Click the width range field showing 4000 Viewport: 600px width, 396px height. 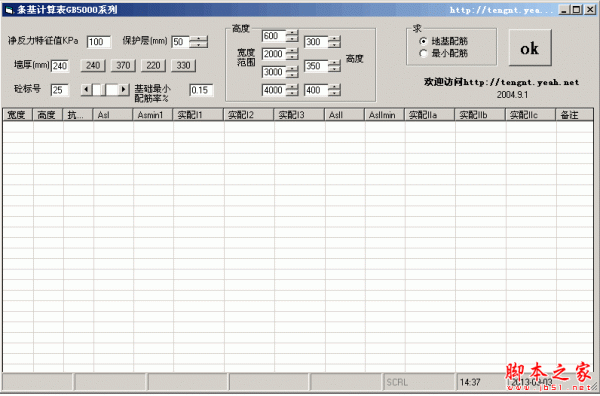(x=274, y=90)
